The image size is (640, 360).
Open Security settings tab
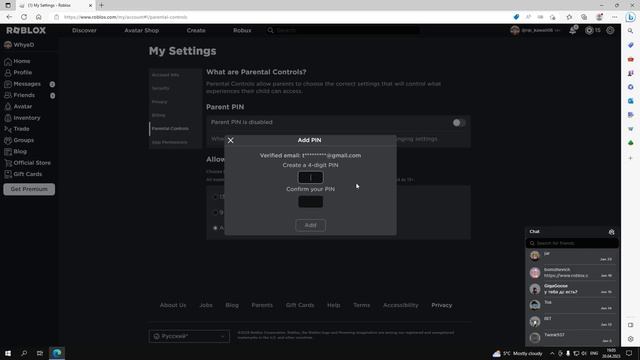161,88
